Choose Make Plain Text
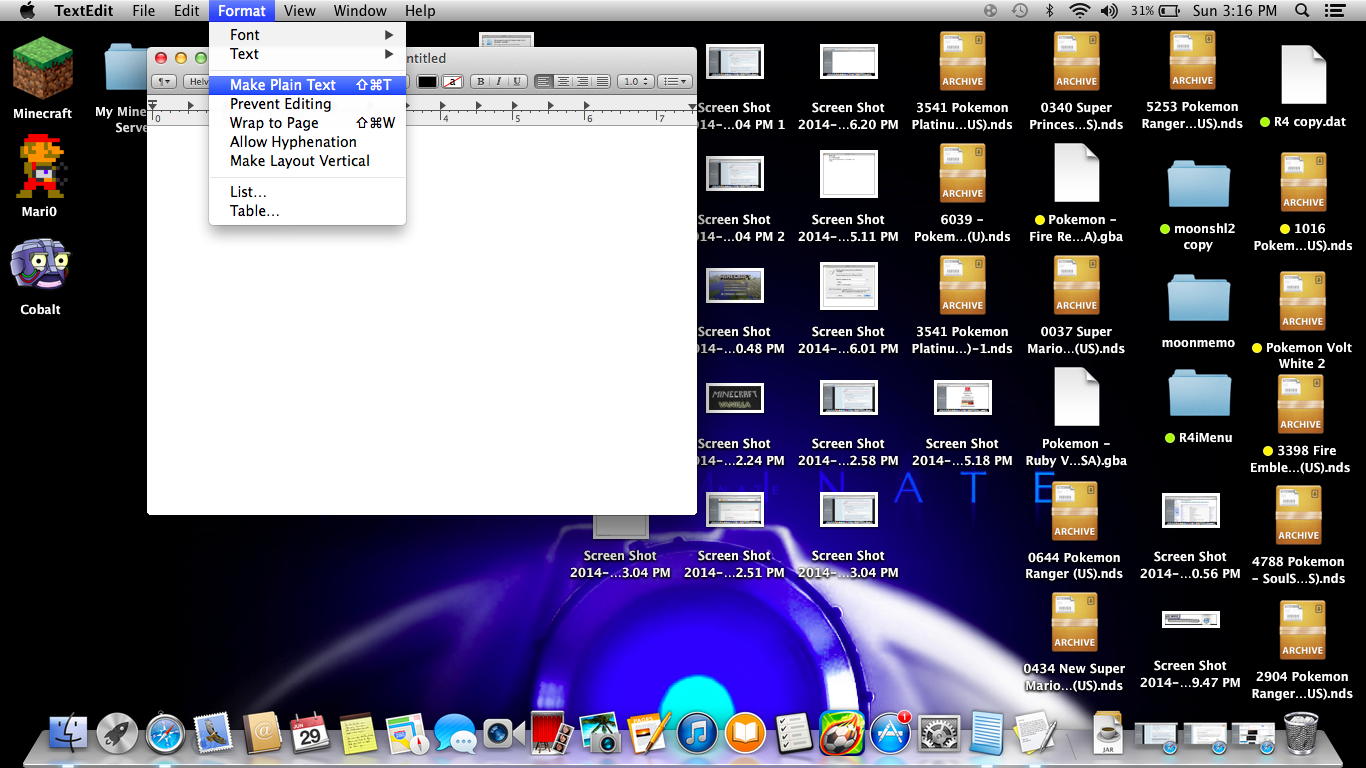This screenshot has width=1366, height=768. pos(308,85)
